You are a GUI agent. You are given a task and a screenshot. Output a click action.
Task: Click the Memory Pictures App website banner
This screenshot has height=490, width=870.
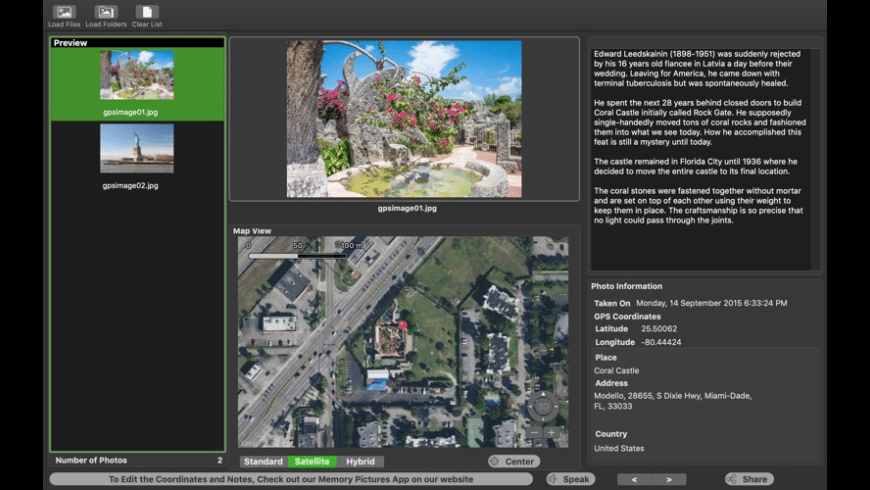[x=291, y=479]
